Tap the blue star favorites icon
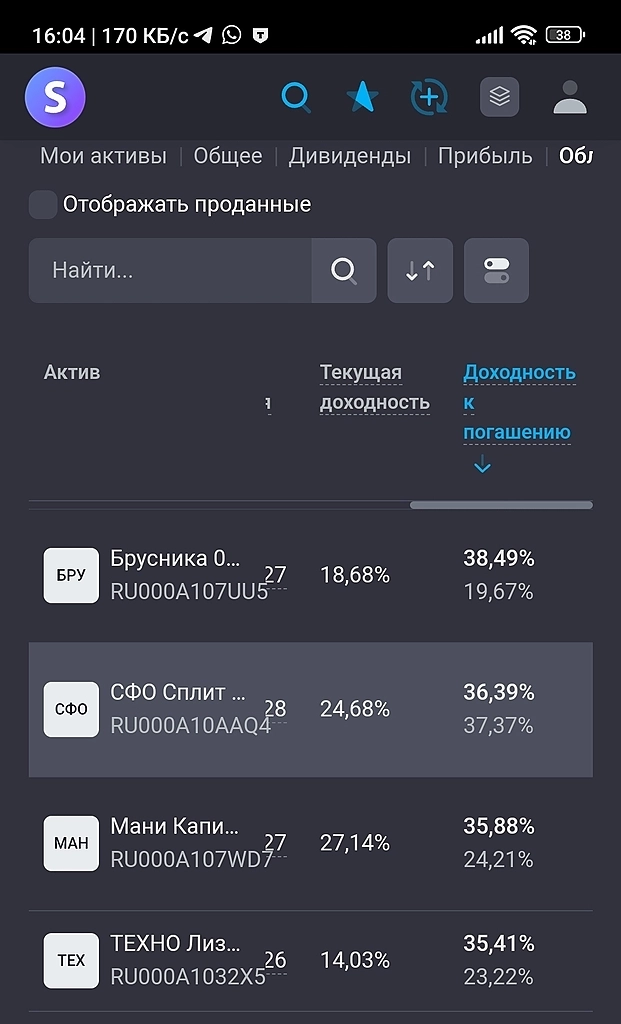The width and height of the screenshot is (621, 1024). (x=361, y=97)
